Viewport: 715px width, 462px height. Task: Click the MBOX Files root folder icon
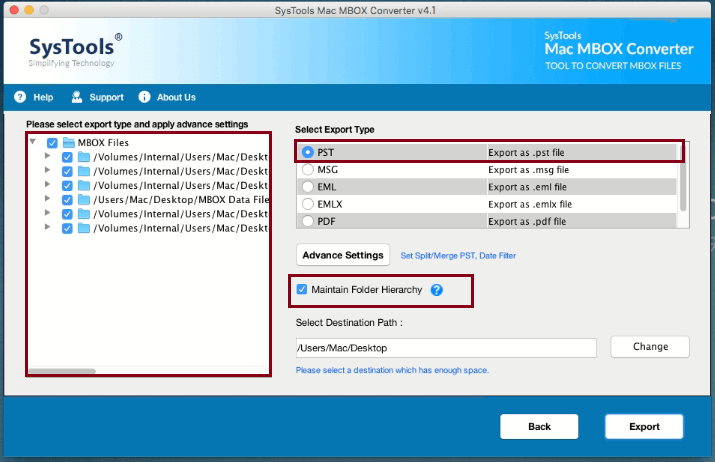click(69, 142)
